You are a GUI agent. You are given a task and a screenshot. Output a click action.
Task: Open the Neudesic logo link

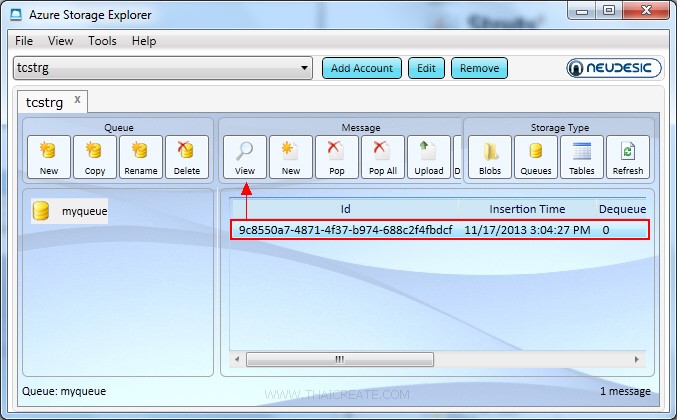(614, 68)
